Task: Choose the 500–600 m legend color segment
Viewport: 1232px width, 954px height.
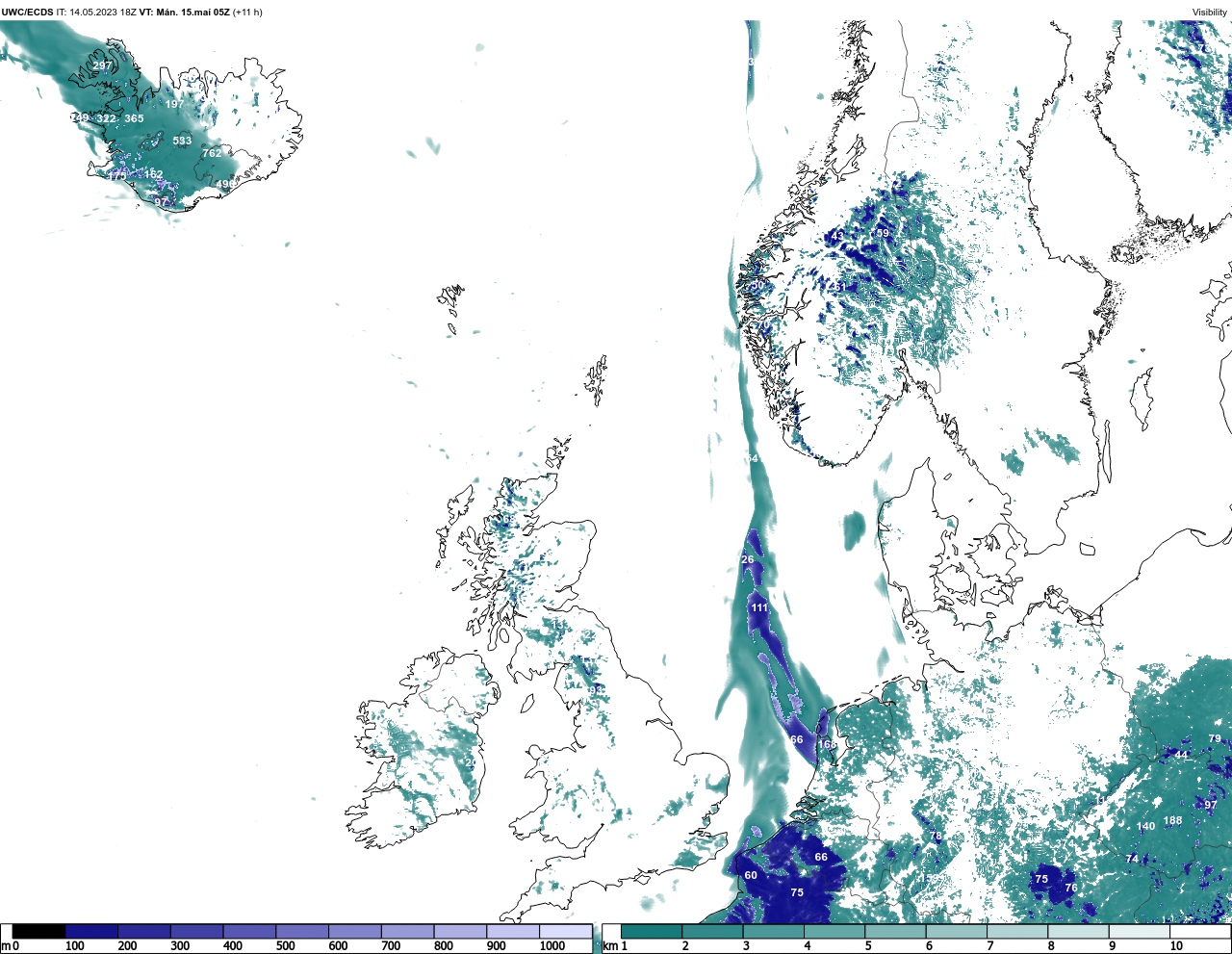Action: point(302,931)
